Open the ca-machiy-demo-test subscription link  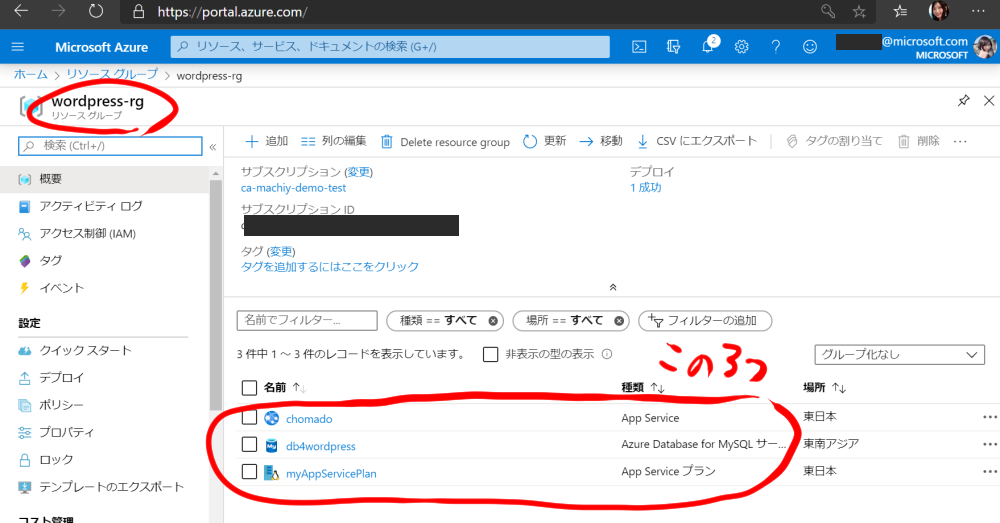coord(293,188)
